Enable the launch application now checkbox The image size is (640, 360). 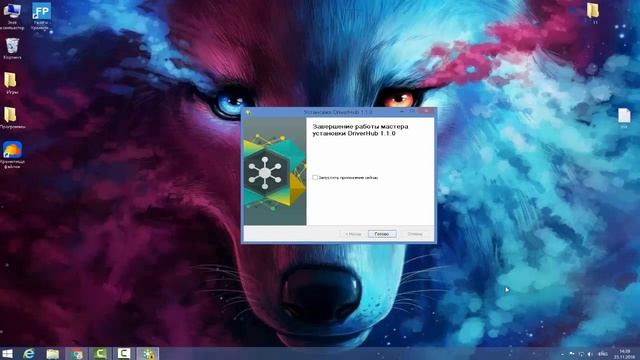pyautogui.click(x=315, y=178)
